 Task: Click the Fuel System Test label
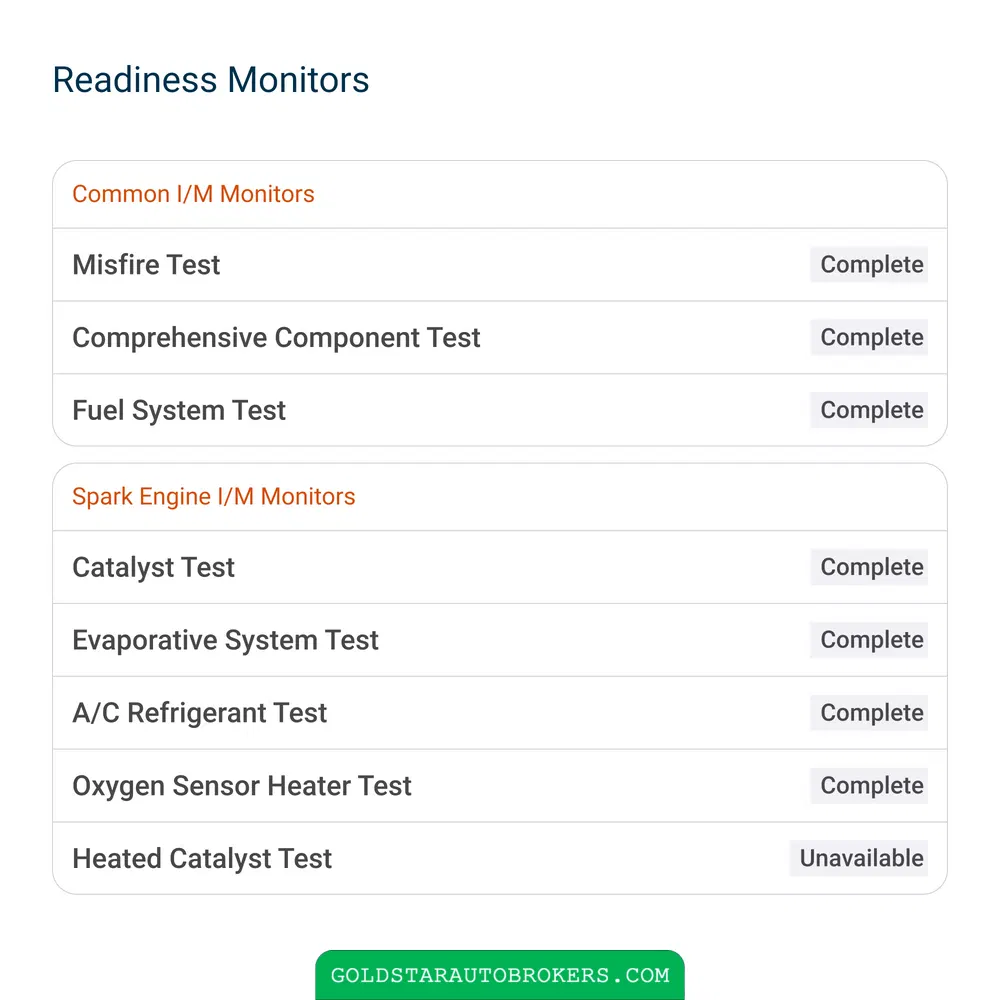point(179,410)
